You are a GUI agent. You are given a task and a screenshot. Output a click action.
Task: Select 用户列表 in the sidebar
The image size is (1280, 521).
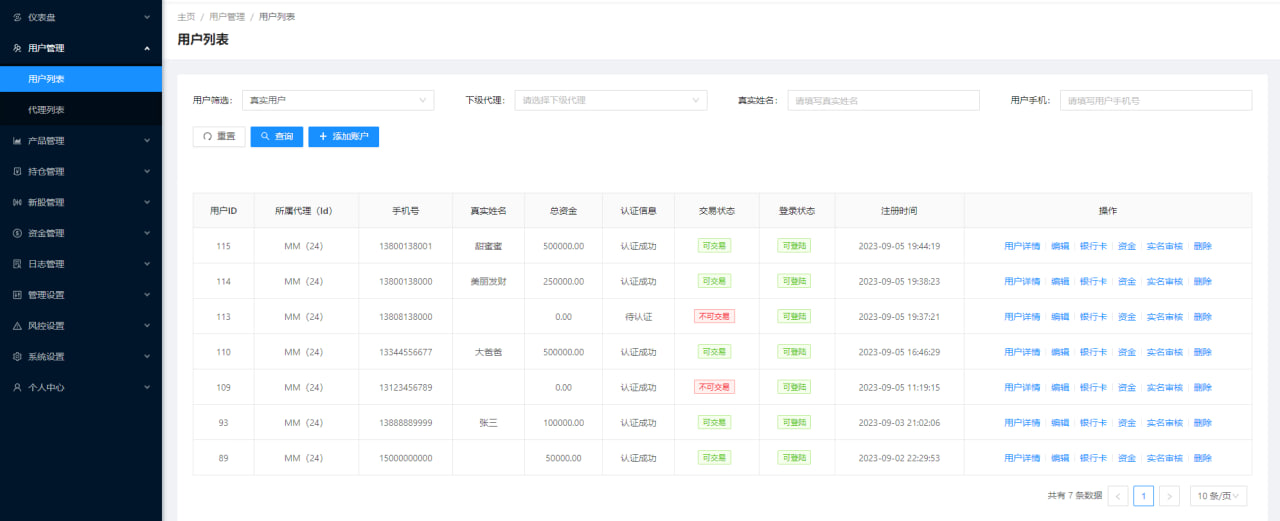pyautogui.click(x=46, y=79)
